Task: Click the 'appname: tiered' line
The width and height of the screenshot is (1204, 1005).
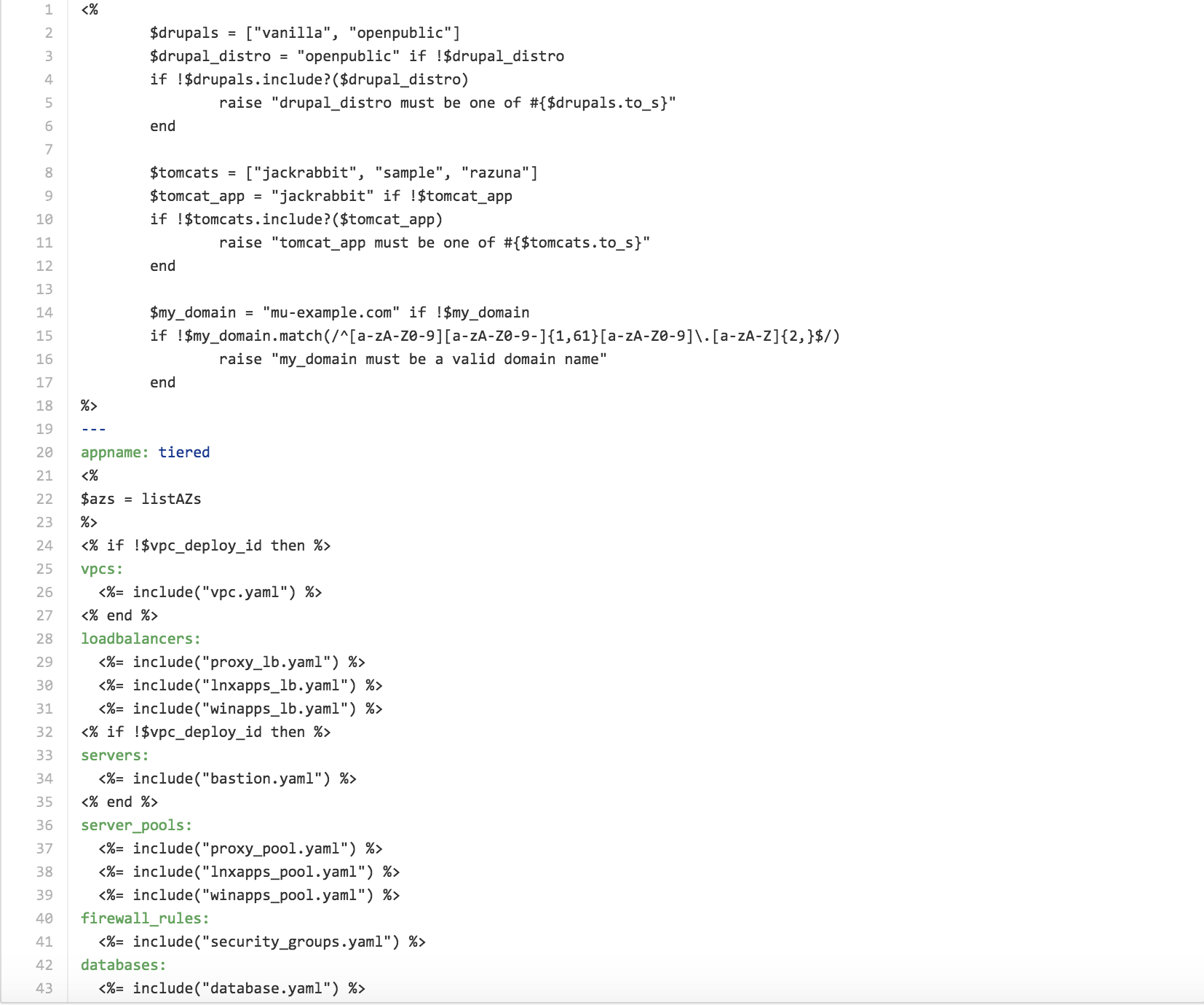Action: 145,452
